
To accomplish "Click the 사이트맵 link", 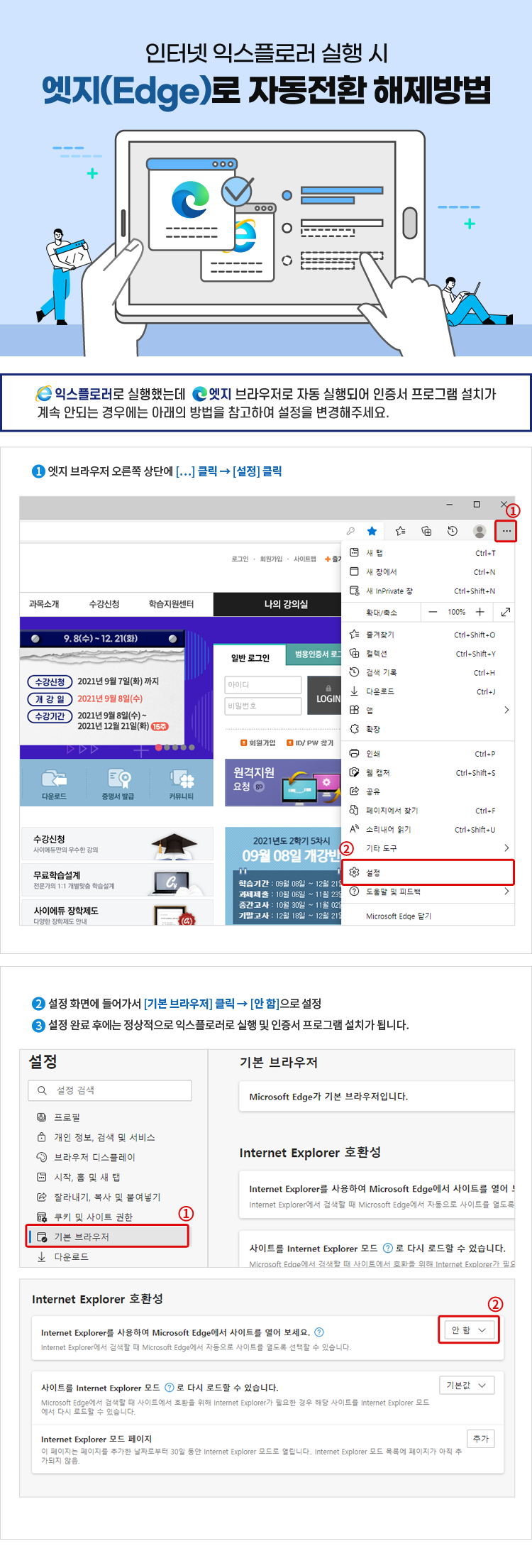I will pyautogui.click(x=305, y=559).
